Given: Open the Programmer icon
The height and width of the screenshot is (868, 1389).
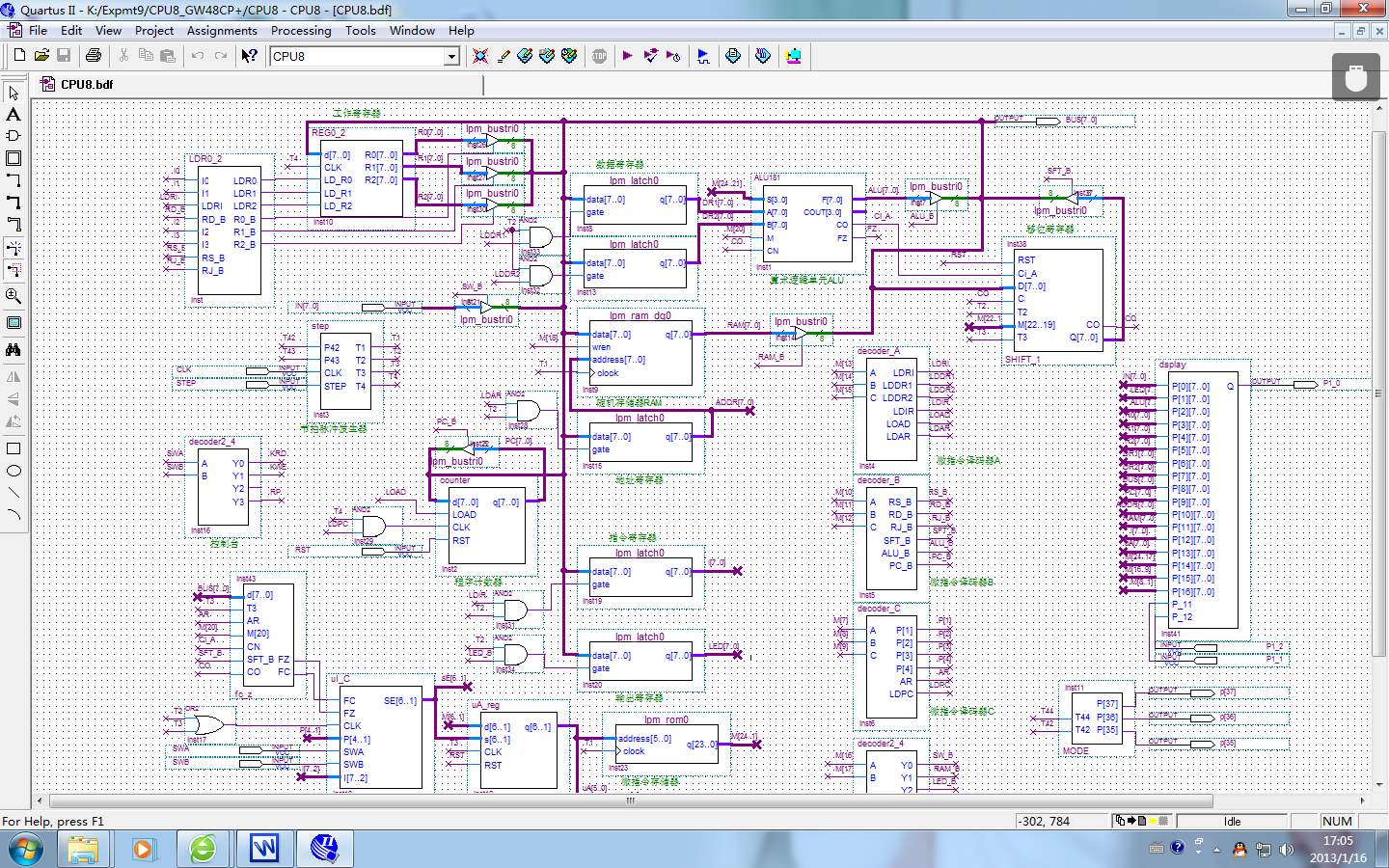Looking at the screenshot, I should click(x=763, y=56).
